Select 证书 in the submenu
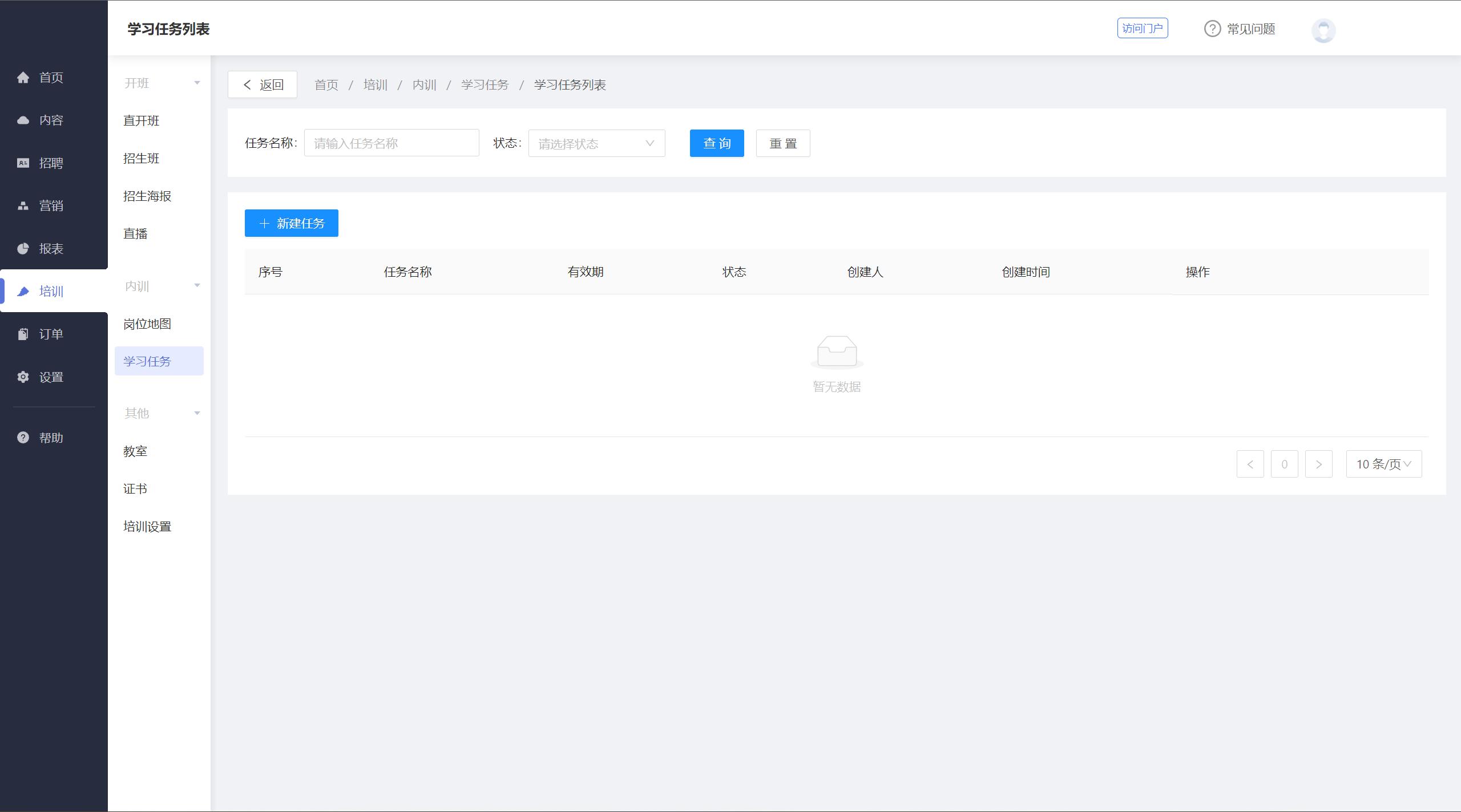This screenshot has width=1461, height=812. [135, 489]
